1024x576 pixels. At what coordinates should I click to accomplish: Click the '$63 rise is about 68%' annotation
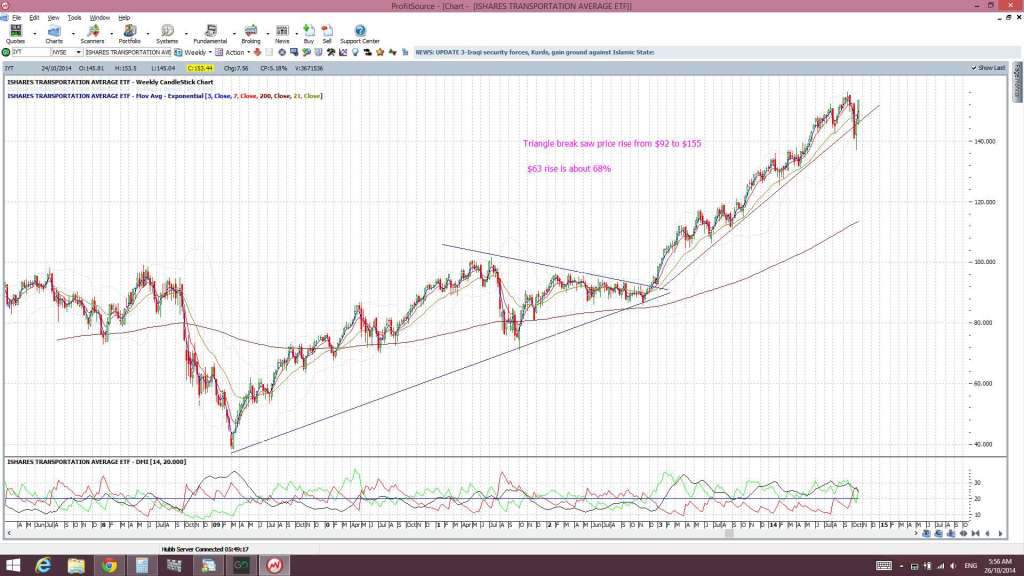(x=569, y=168)
